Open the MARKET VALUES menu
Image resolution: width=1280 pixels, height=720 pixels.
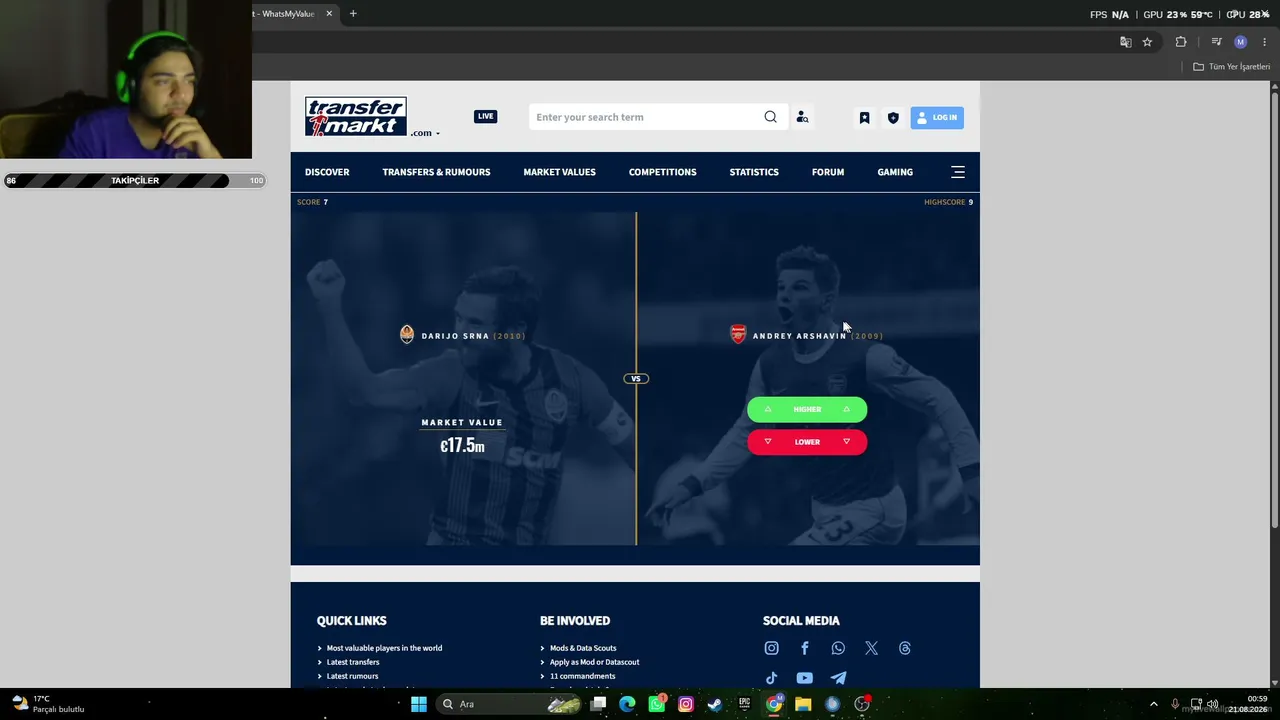click(559, 172)
